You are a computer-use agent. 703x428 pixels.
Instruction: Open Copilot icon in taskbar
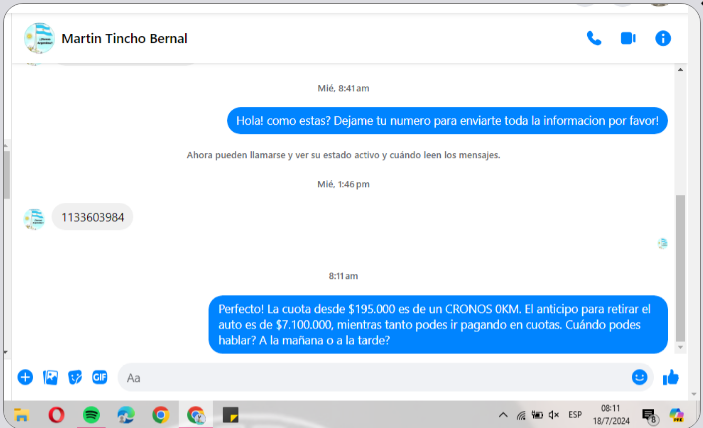(x=676, y=415)
